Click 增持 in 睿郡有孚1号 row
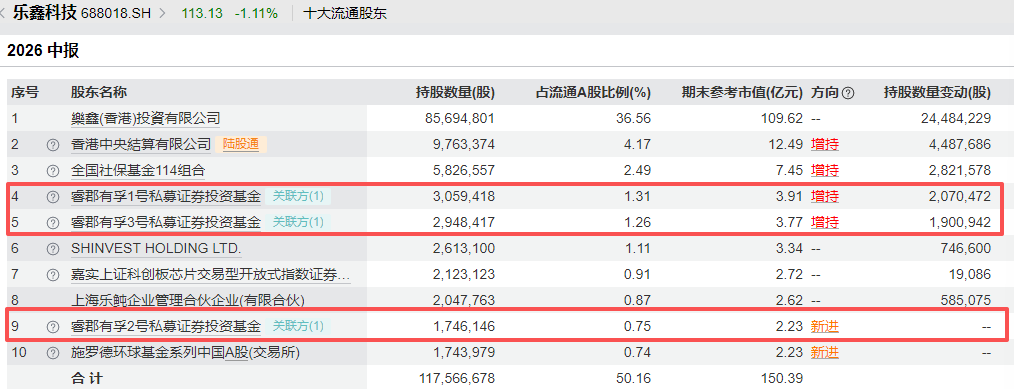The height and width of the screenshot is (389, 1014). (x=825, y=196)
